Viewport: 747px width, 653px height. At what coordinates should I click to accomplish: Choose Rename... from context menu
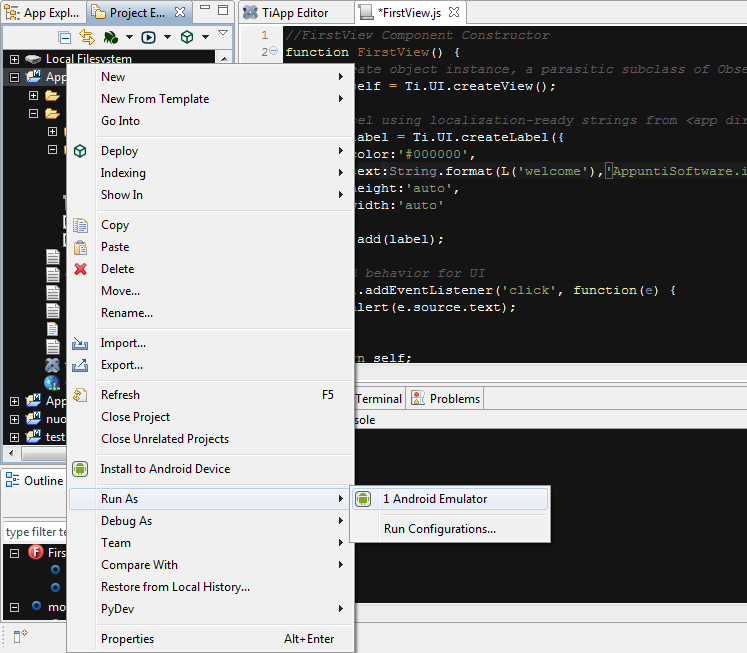211,312
